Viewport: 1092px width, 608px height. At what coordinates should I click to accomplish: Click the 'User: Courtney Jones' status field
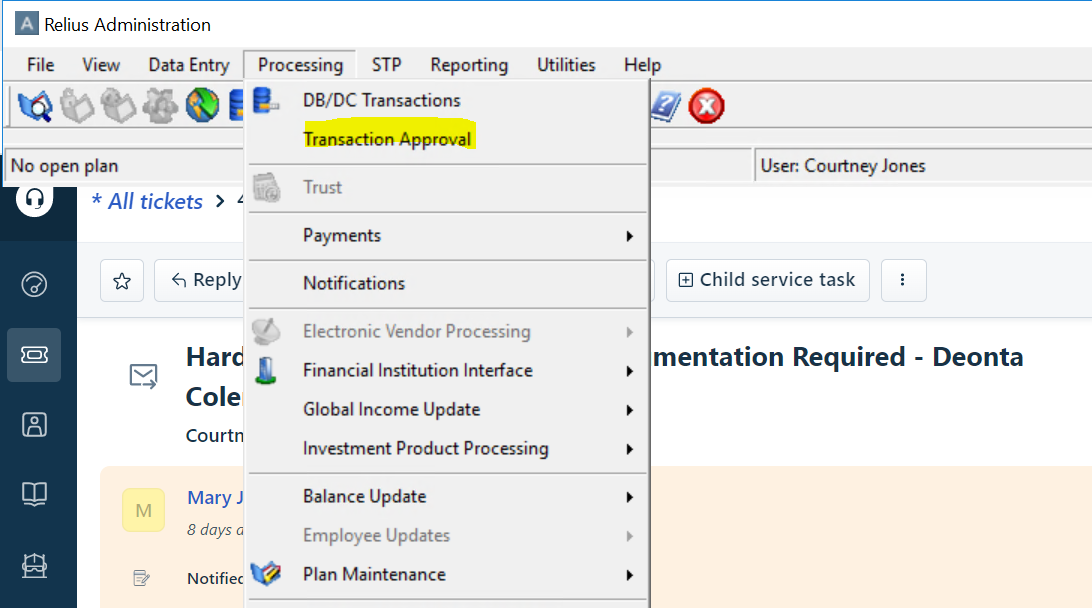(x=923, y=166)
